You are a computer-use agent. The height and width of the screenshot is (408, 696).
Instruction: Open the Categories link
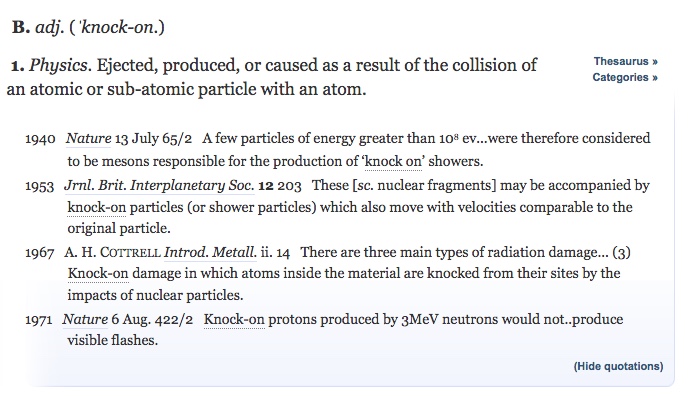coord(625,77)
